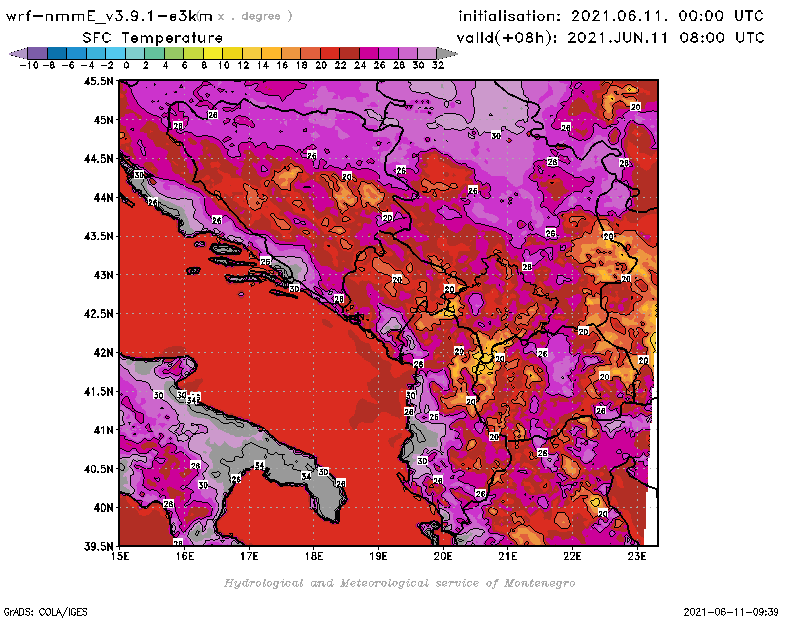Screen dimensions: 800x618
Task: Click the 15E longitude label
Action: pyautogui.click(x=120, y=556)
